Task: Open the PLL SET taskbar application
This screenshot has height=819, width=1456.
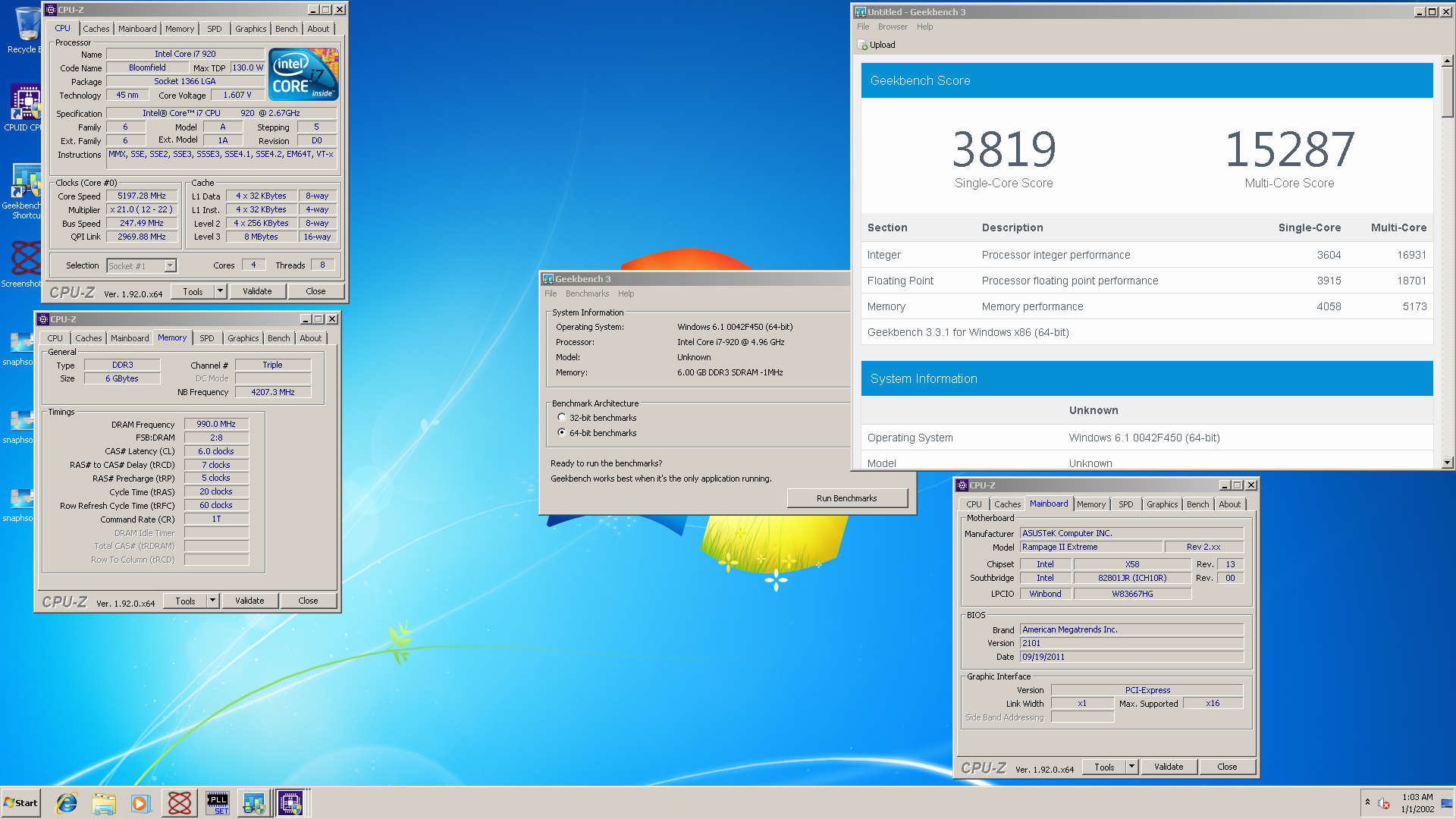Action: (x=218, y=803)
